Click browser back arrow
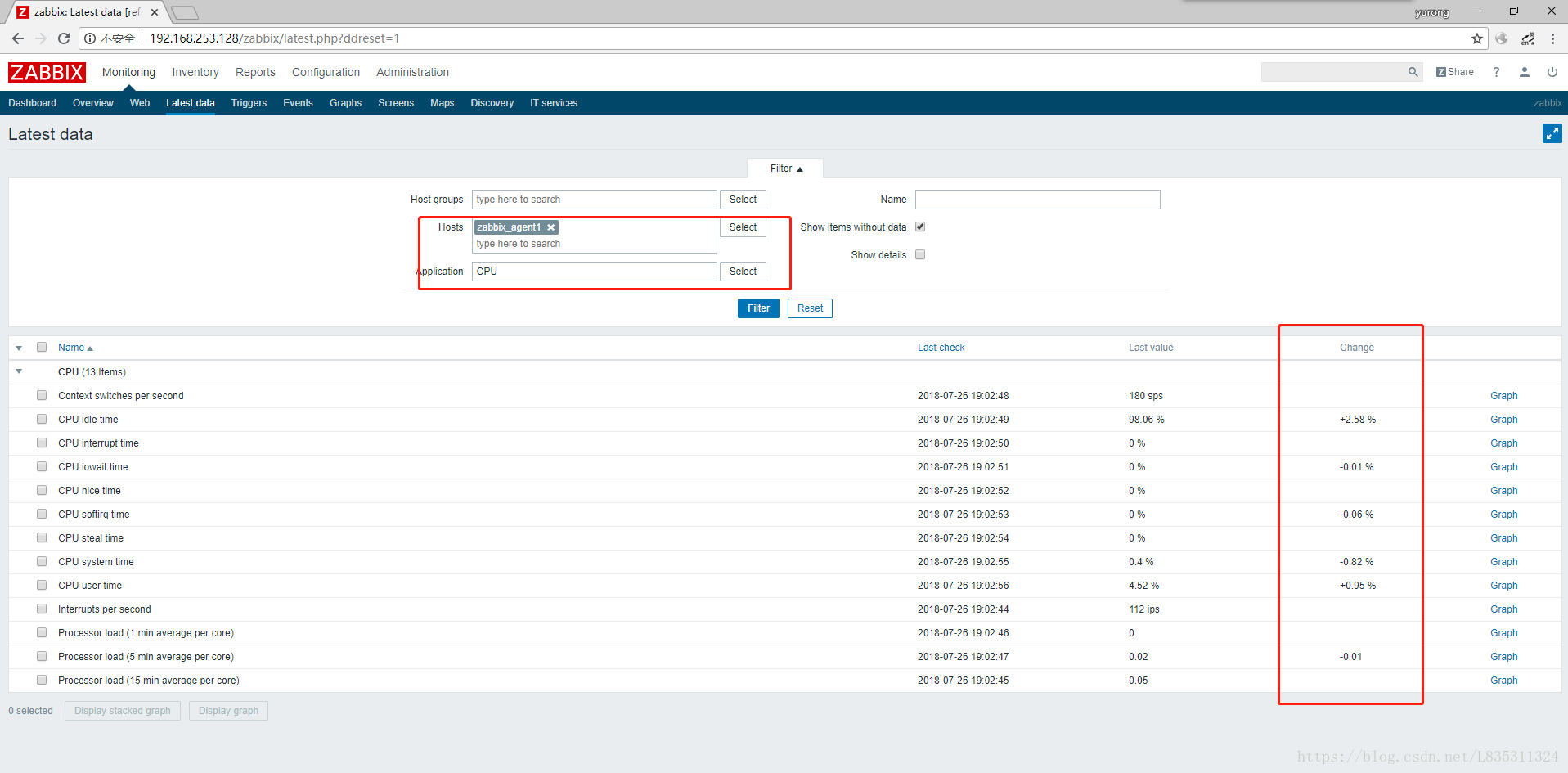The image size is (1568, 773). [x=18, y=38]
